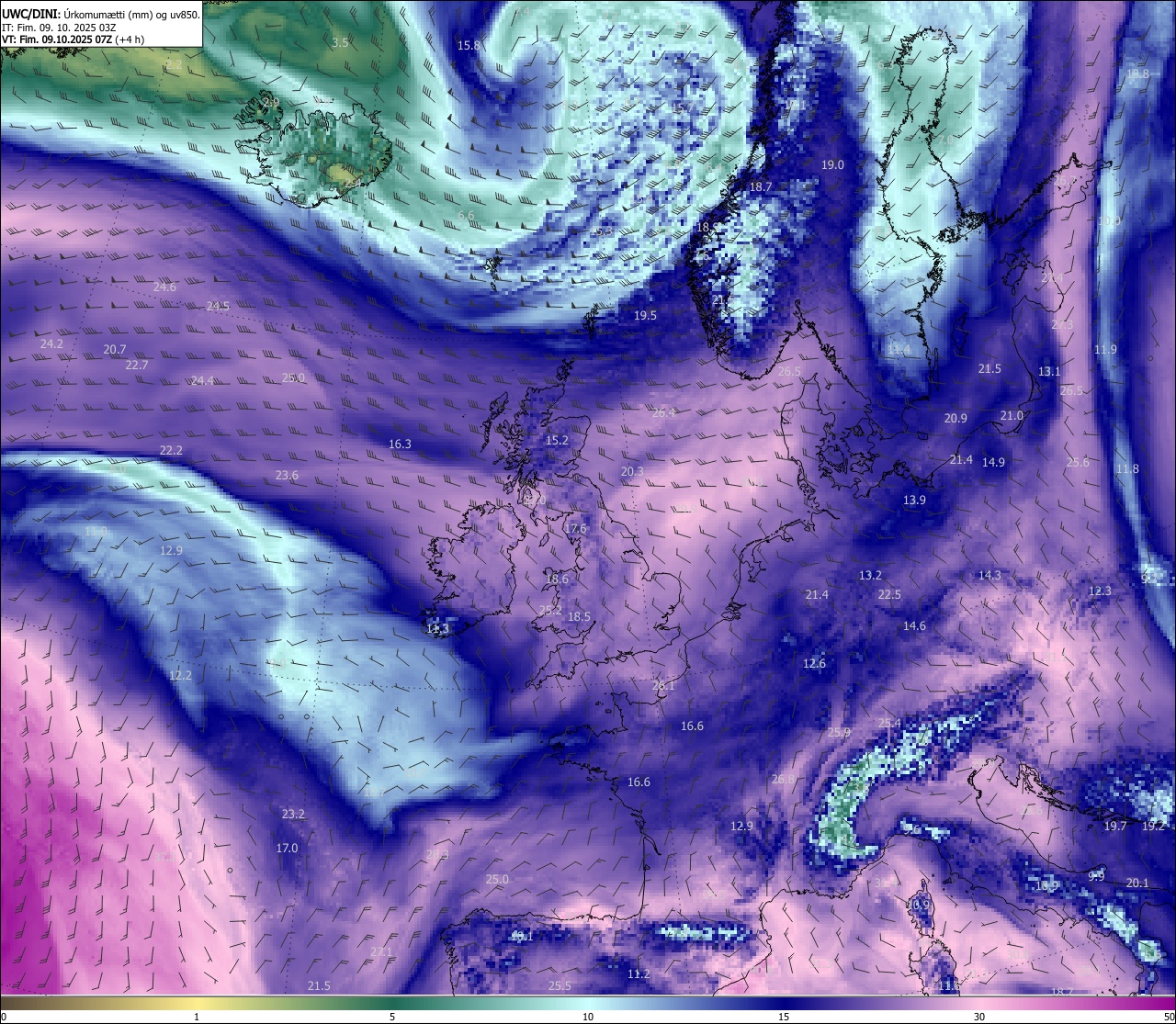The height and width of the screenshot is (1024, 1176).
Task: Click the 24.6 value in the Atlantic
Action: (x=164, y=287)
